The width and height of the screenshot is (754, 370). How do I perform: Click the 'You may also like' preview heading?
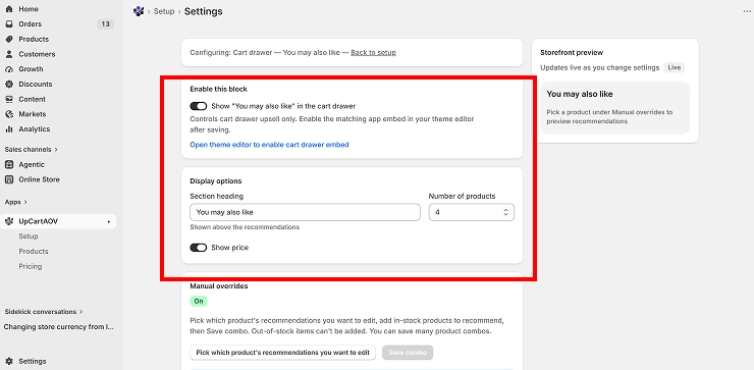click(x=579, y=94)
